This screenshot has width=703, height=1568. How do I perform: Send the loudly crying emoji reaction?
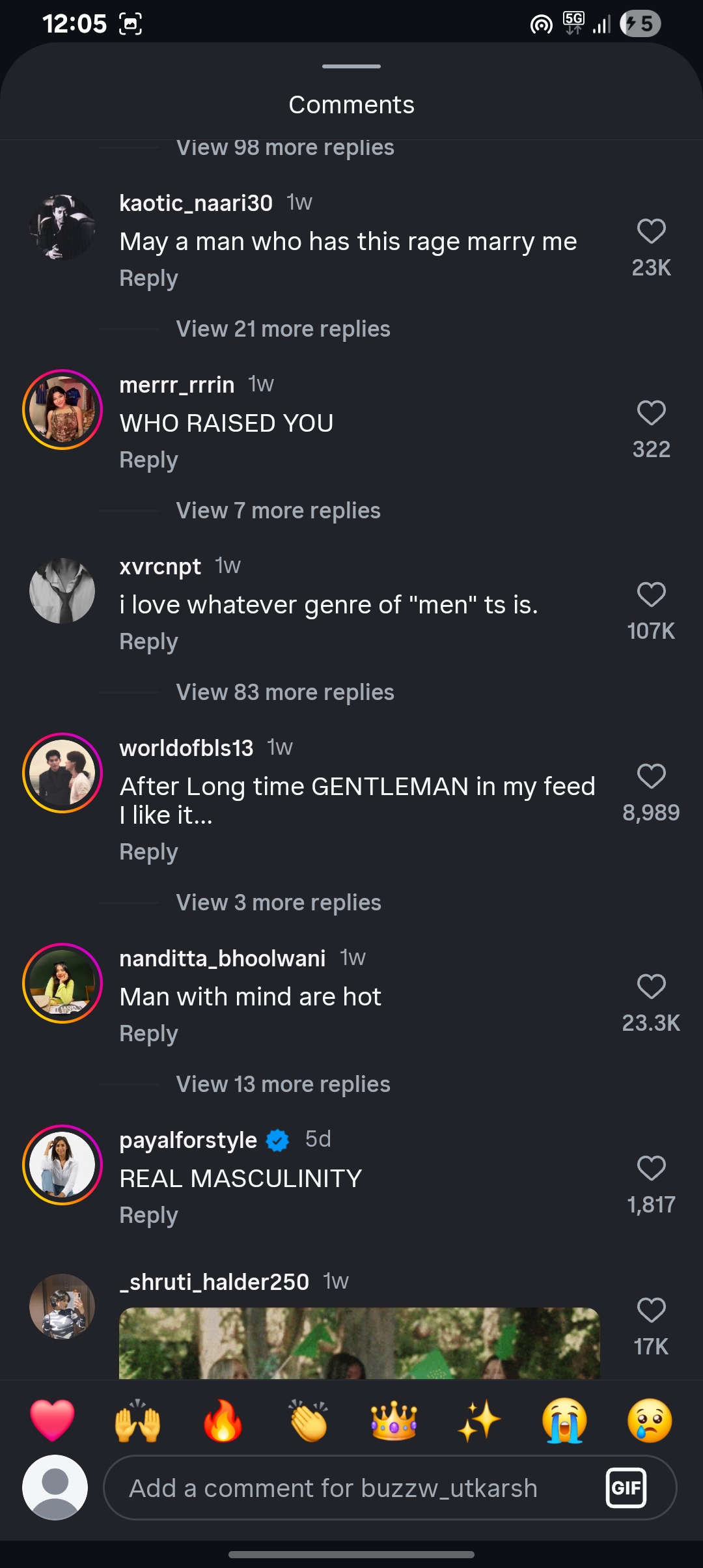[x=564, y=1421]
